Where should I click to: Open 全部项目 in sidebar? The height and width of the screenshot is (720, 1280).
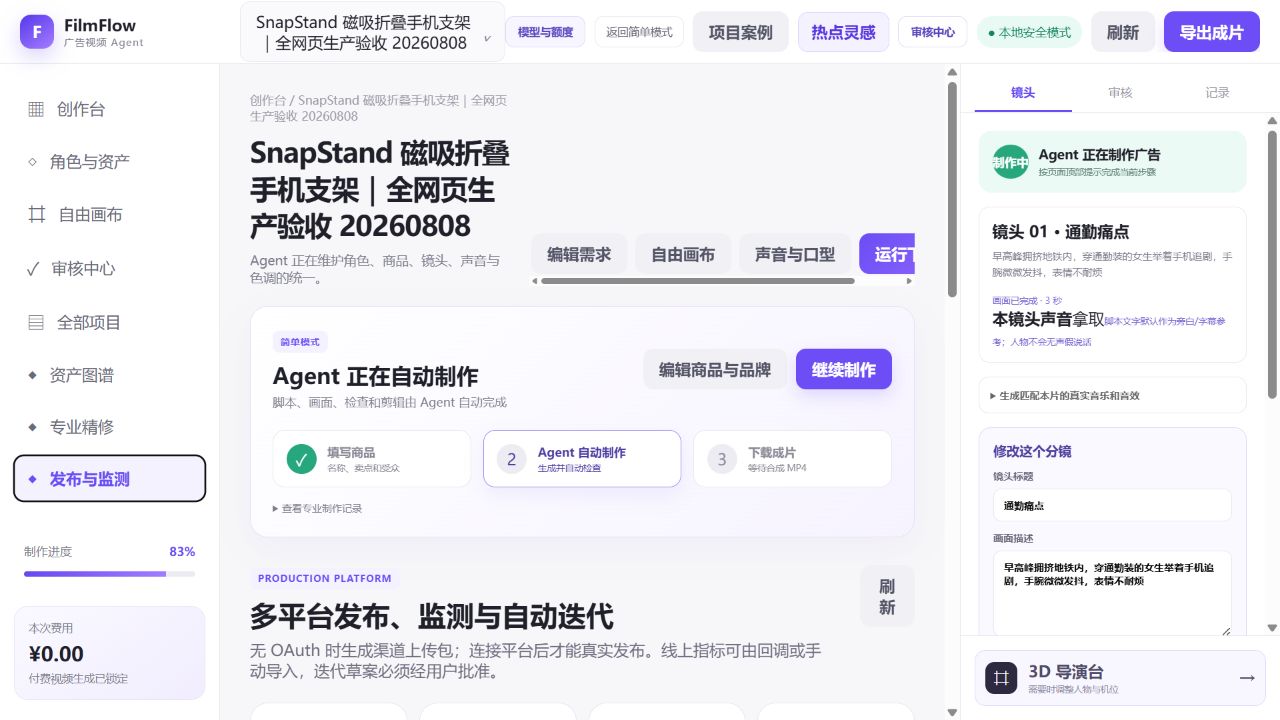(109, 322)
